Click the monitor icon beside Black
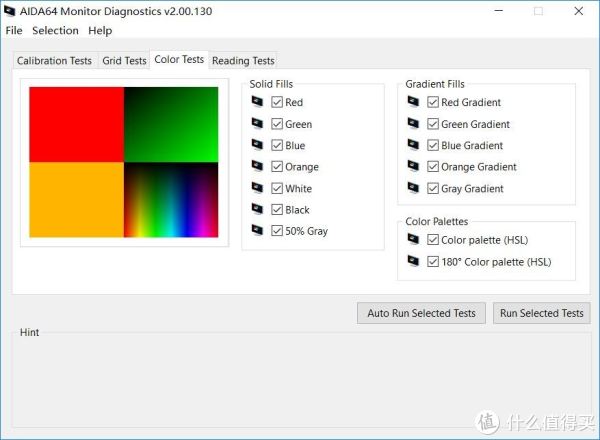Viewport: 600px width, 440px height. coord(257,209)
